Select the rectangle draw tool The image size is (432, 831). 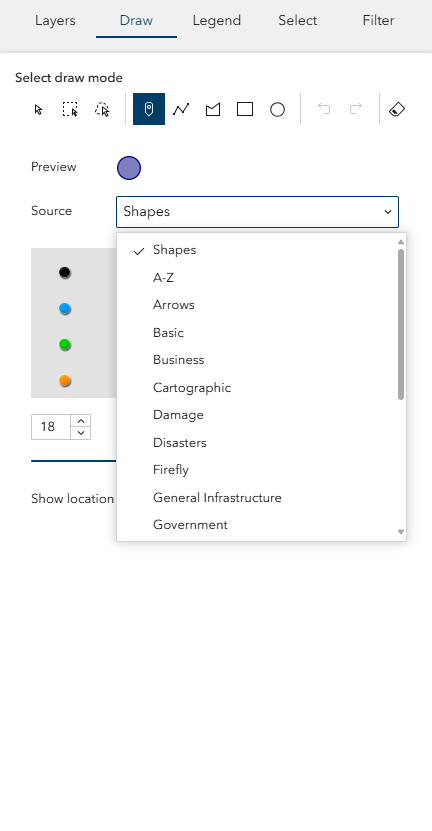[x=245, y=109]
